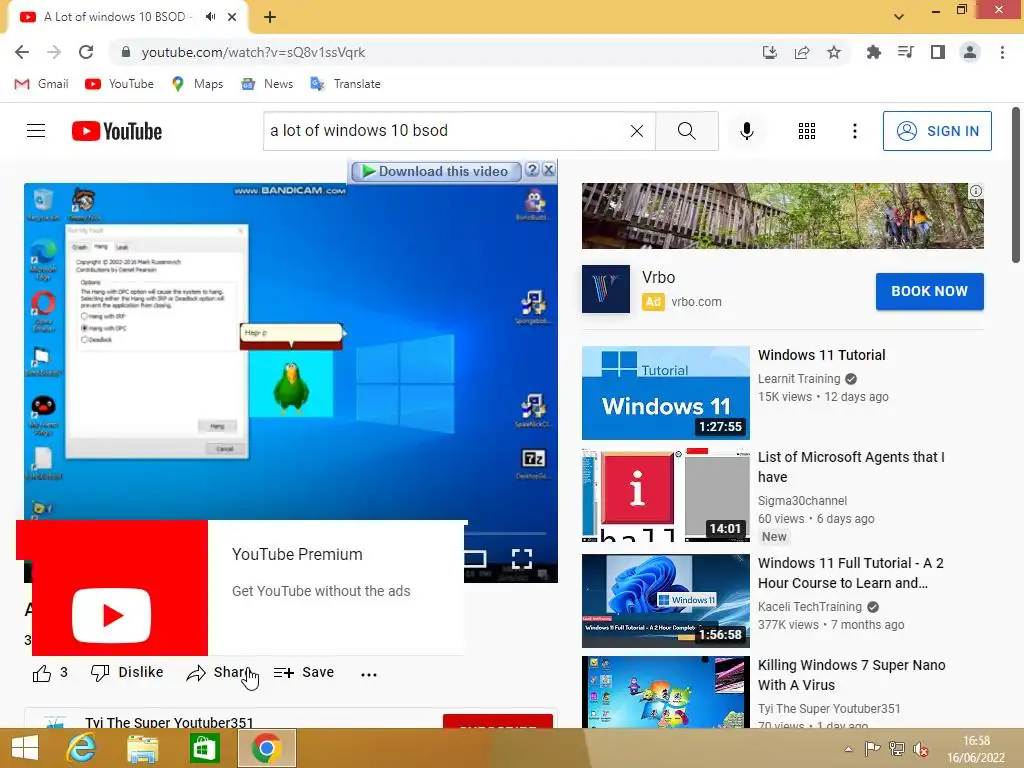The width and height of the screenshot is (1024, 768).
Task: Click Download this video button
Action: coord(436,171)
